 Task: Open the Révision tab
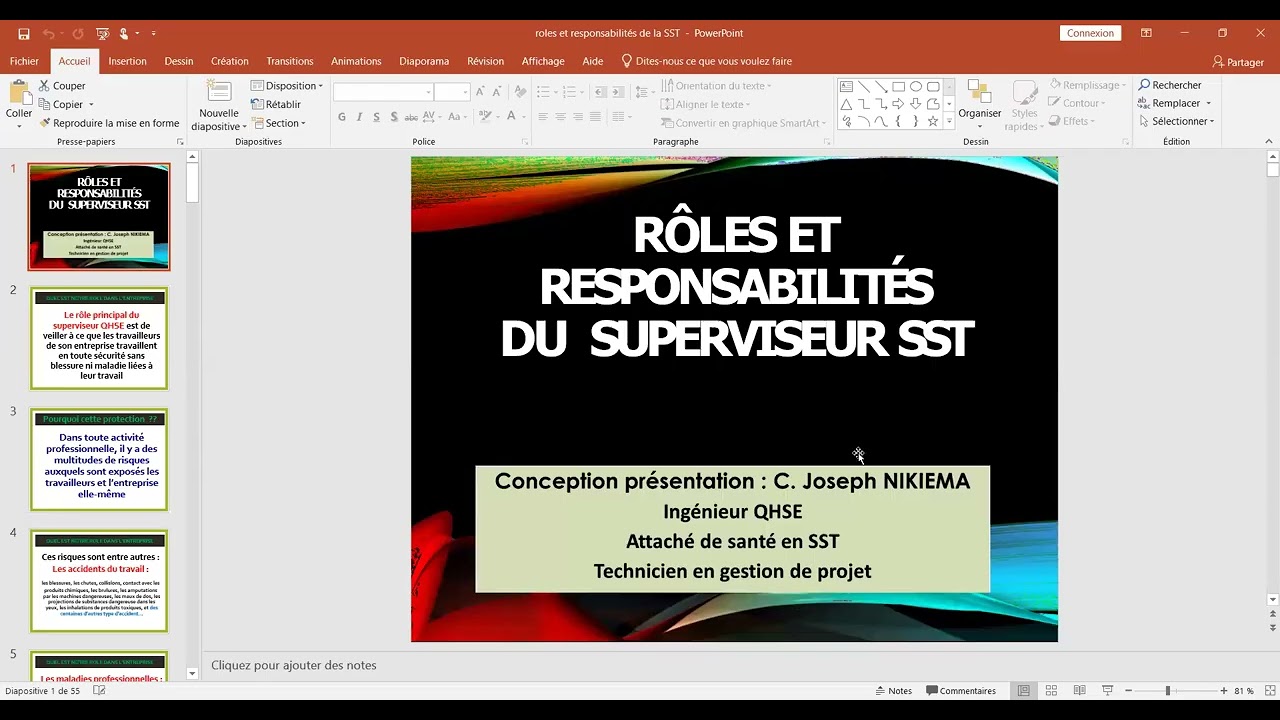pyautogui.click(x=485, y=61)
